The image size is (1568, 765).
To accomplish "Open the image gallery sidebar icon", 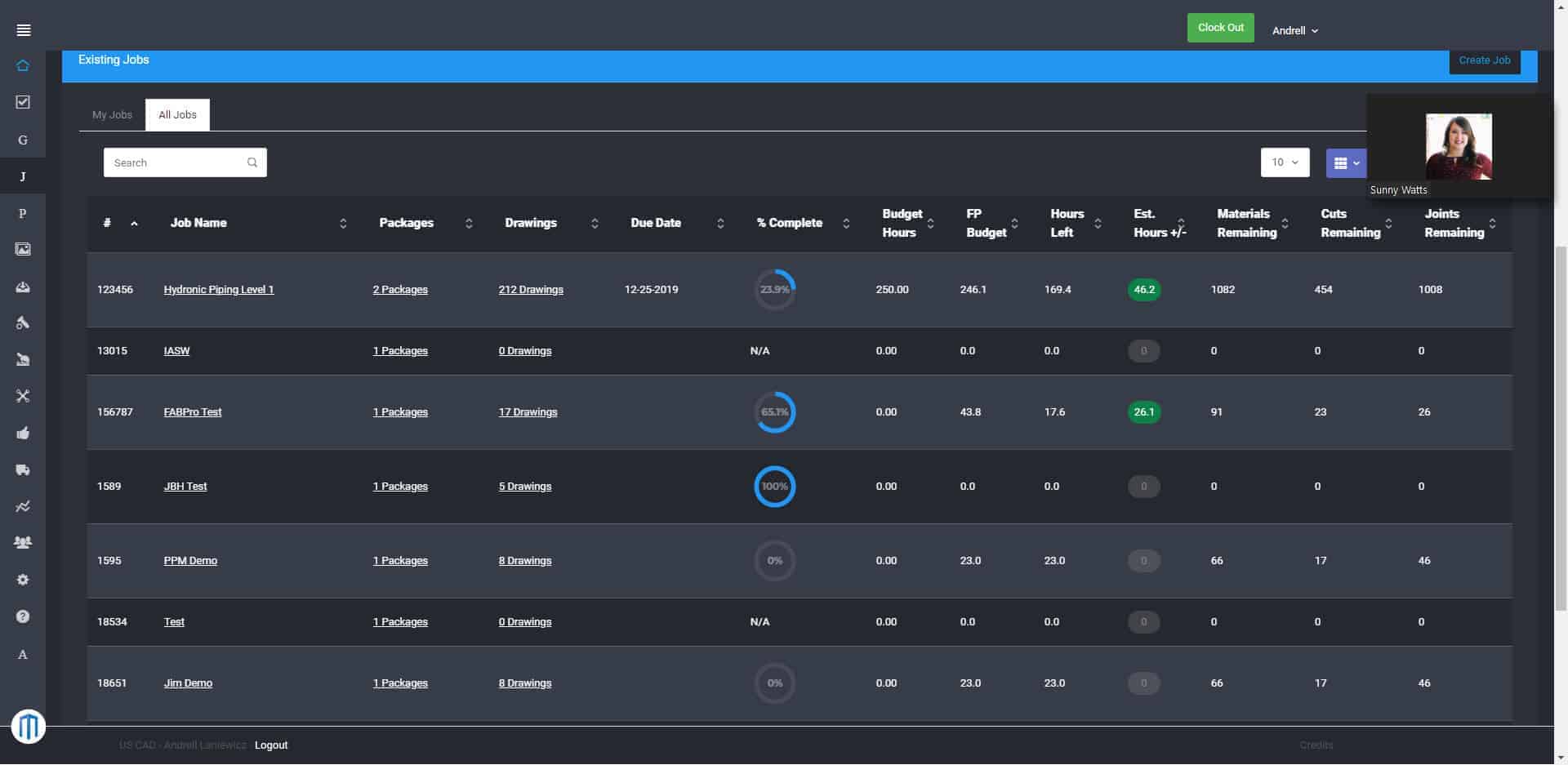I will [23, 249].
